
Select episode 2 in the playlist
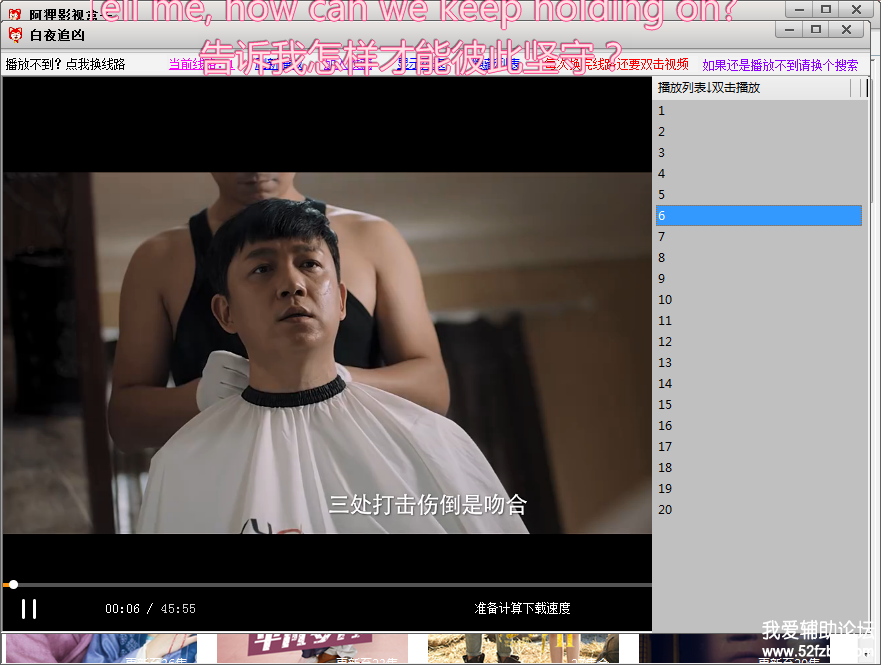point(759,131)
